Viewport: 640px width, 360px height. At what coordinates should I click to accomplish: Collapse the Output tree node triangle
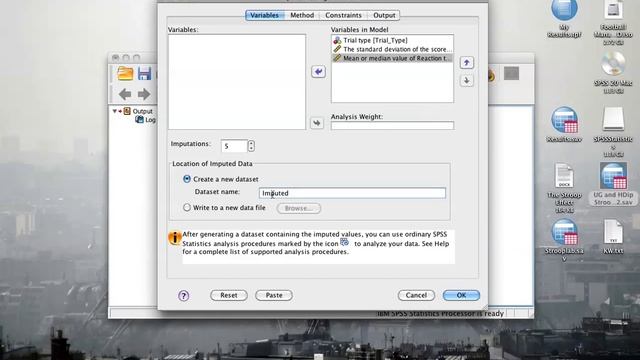point(115,111)
